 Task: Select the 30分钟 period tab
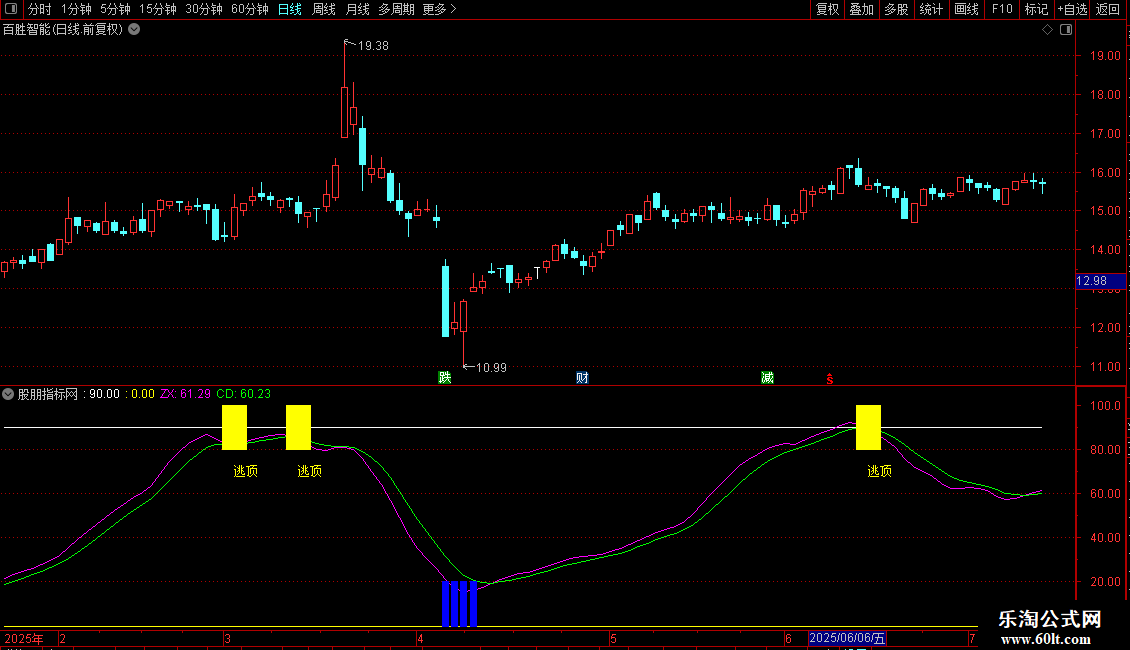(x=203, y=9)
